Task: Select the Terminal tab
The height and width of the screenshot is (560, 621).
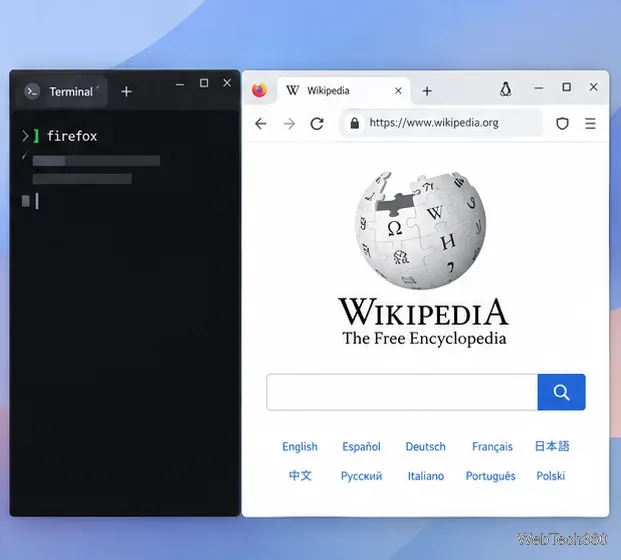Action: coord(61,91)
